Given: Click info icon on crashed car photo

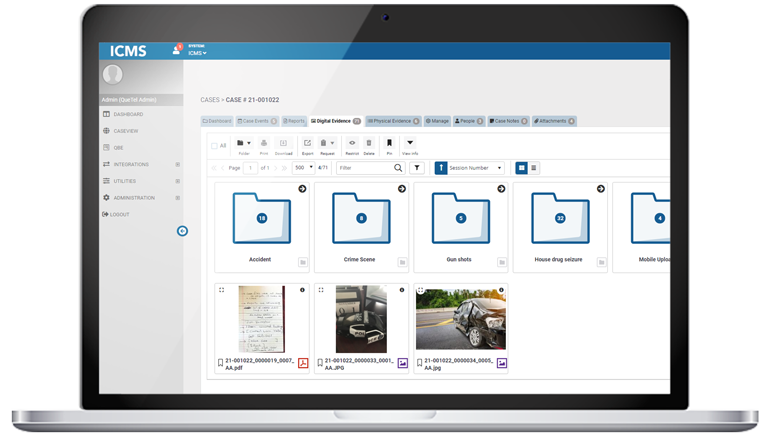Looking at the screenshot, I should click(x=501, y=290).
